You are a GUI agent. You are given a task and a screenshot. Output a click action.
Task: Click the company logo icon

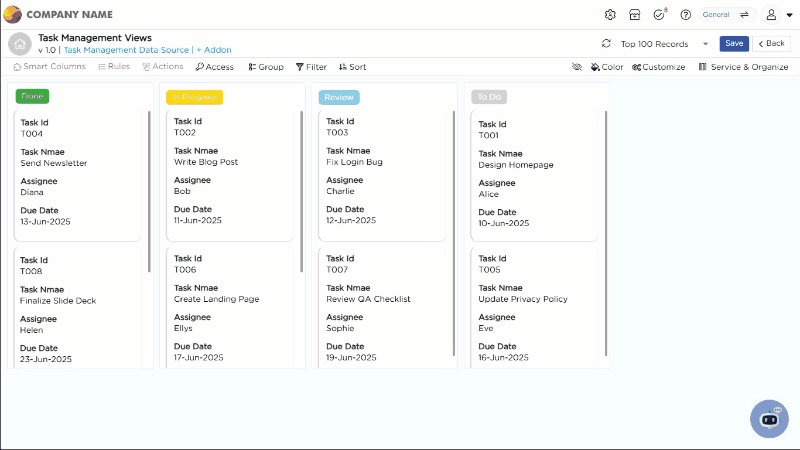pyautogui.click(x=12, y=15)
